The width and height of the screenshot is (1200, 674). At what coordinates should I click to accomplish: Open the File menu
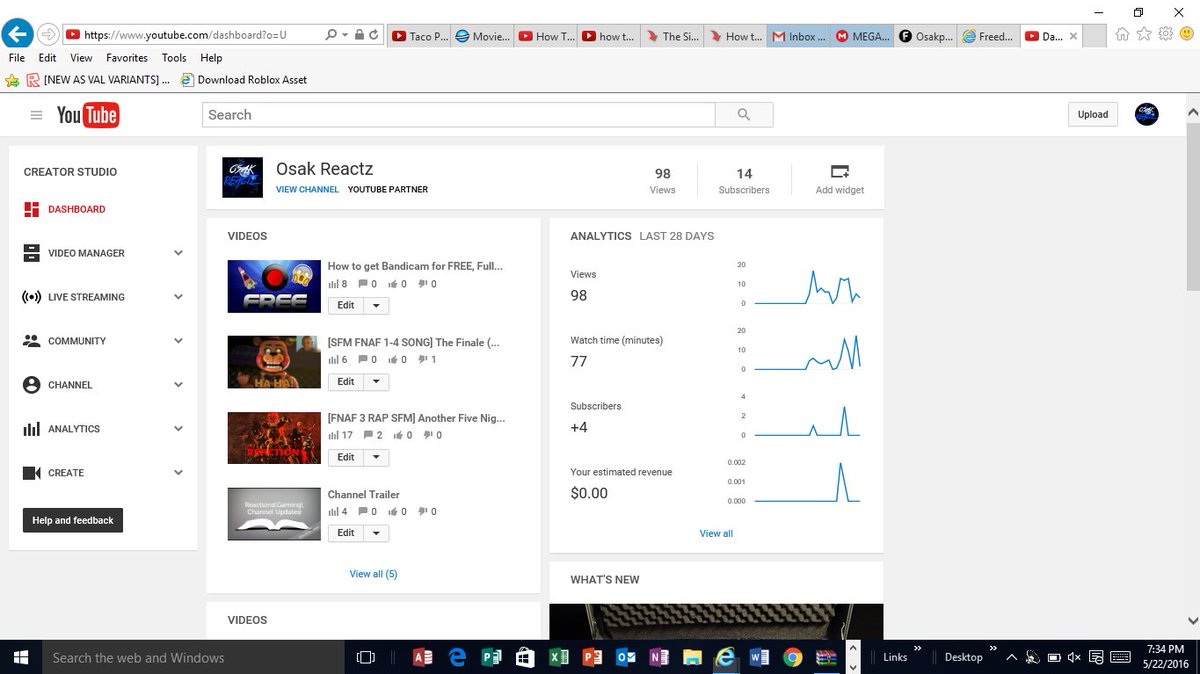[17, 58]
